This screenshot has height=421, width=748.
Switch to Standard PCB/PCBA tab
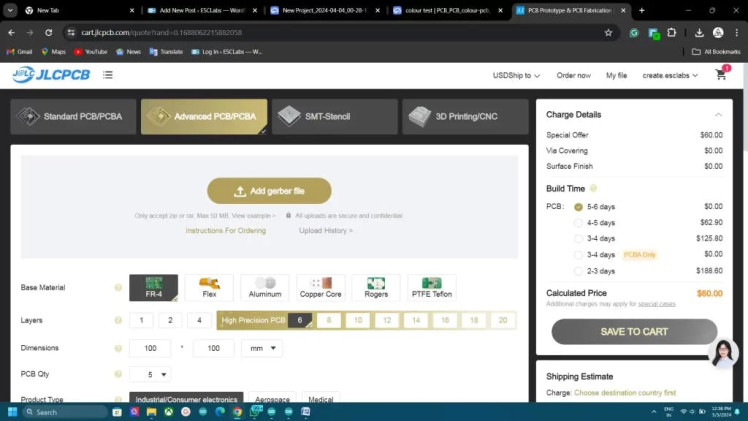73,116
